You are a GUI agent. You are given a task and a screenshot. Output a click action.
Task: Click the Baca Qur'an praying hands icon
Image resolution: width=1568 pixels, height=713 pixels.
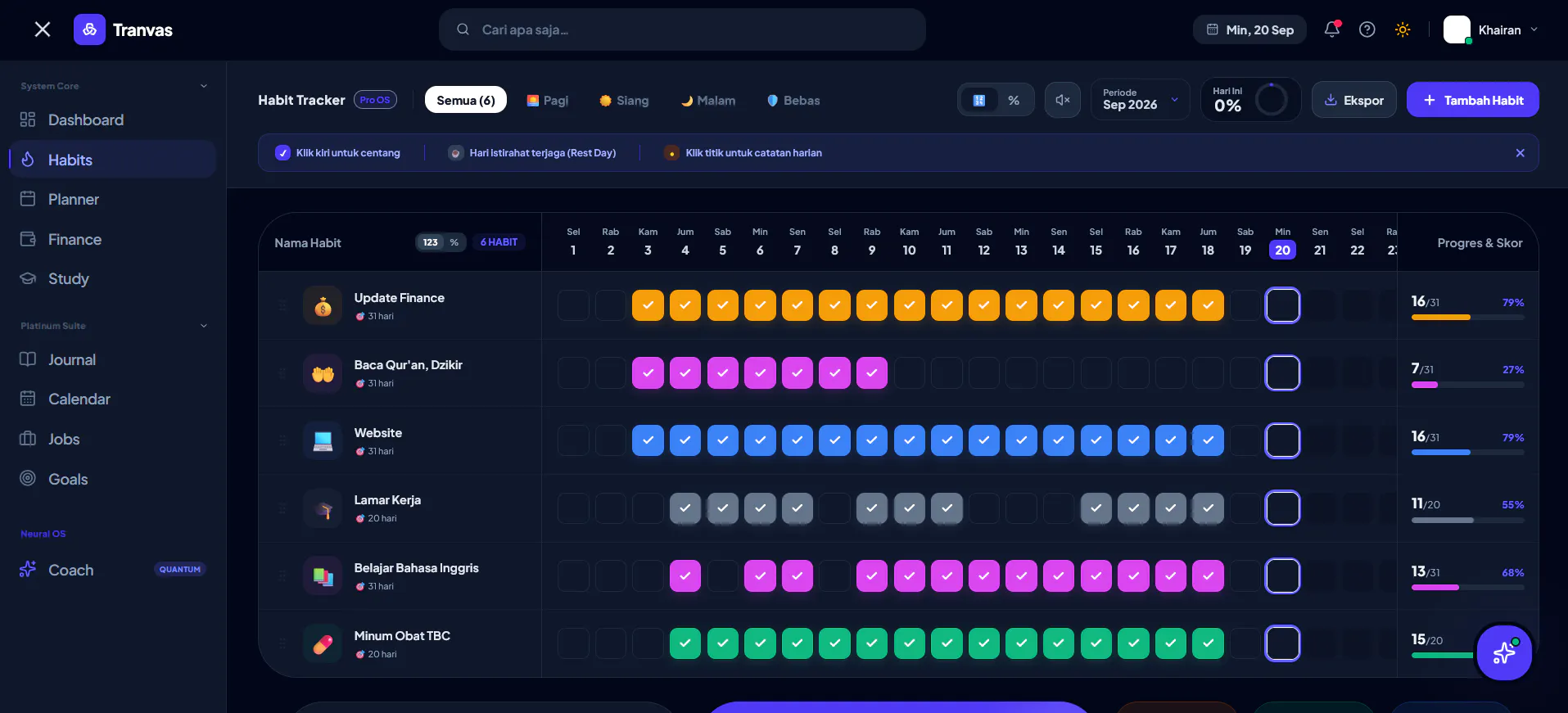coord(323,373)
